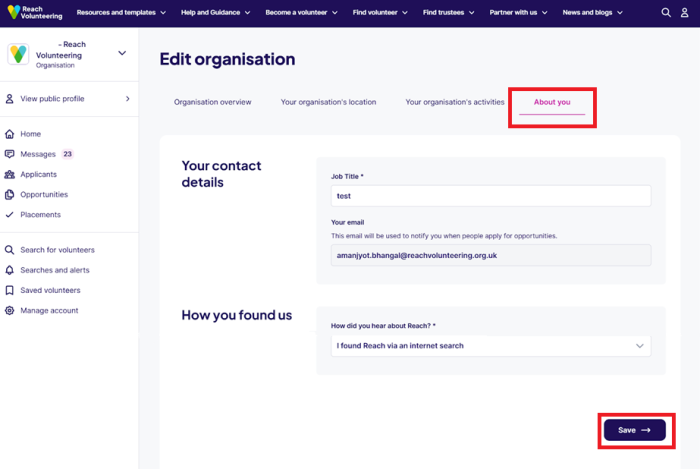700x469 pixels.
Task: Click the Manage account gear icon
Action: coord(9,311)
